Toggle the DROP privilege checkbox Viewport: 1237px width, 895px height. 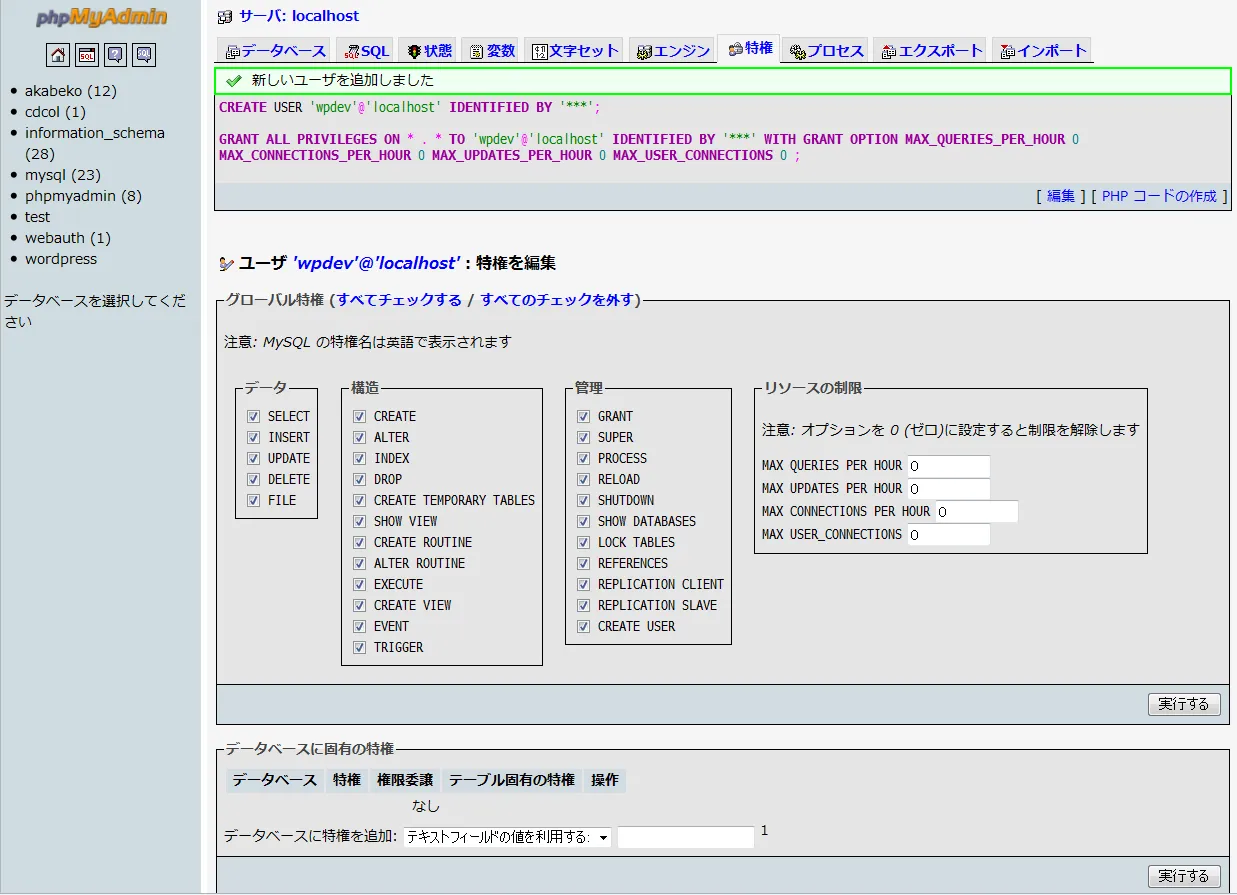(x=359, y=479)
